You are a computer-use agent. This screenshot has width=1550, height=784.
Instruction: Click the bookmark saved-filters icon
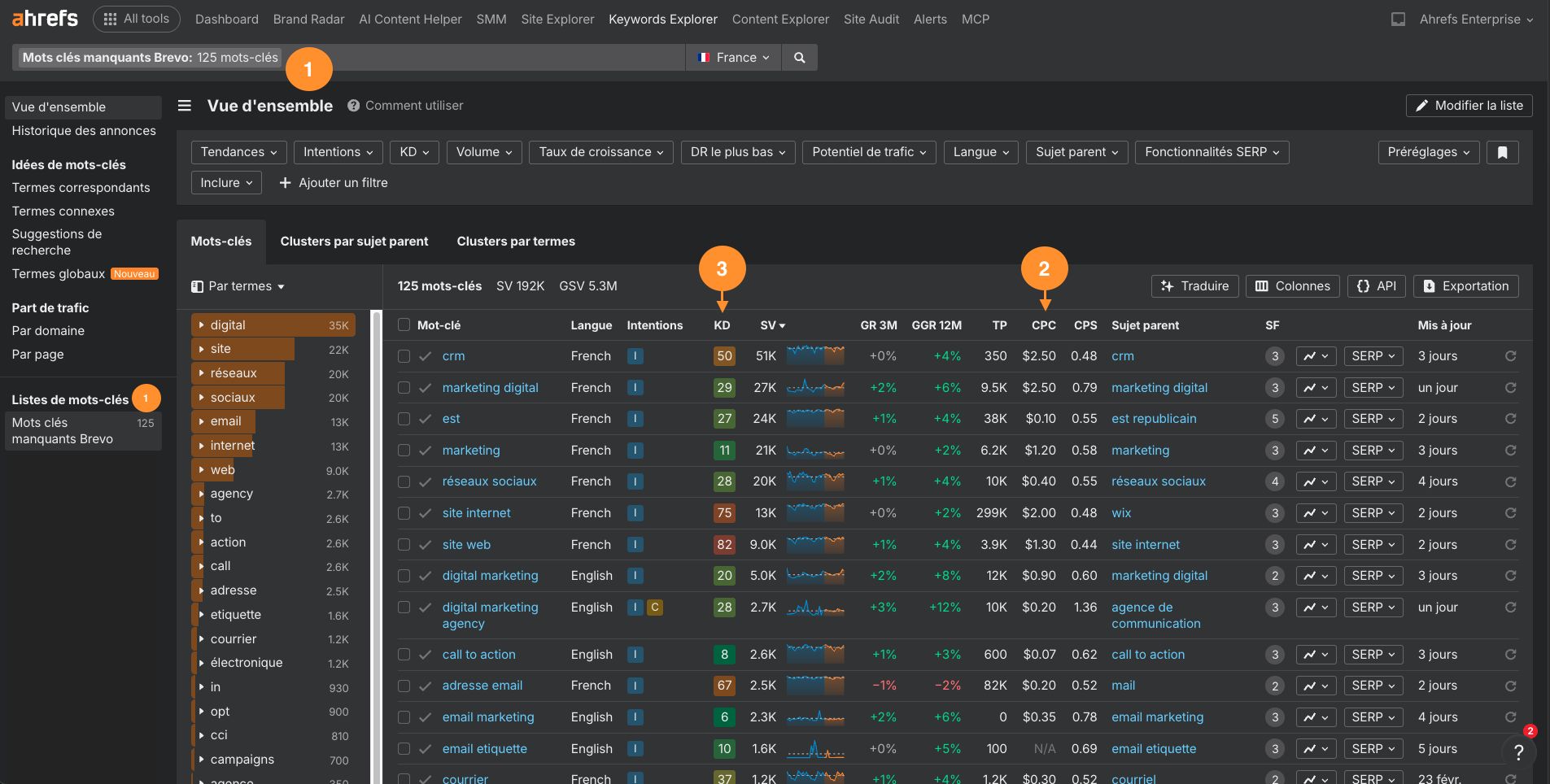pyautogui.click(x=1502, y=152)
